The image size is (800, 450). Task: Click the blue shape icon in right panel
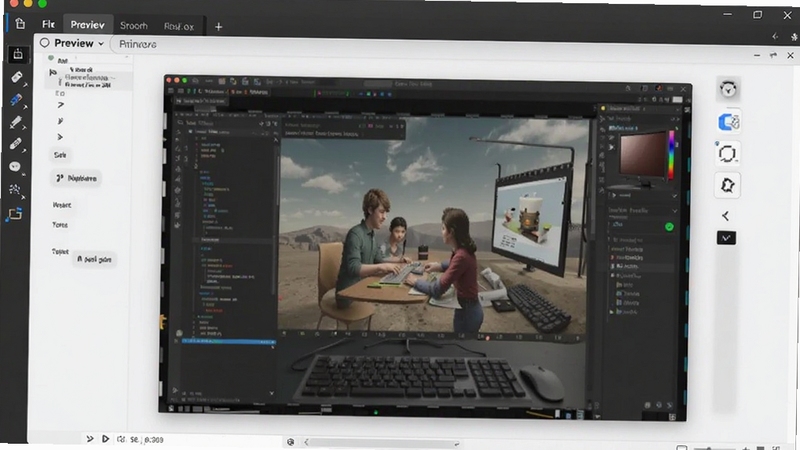point(729,122)
